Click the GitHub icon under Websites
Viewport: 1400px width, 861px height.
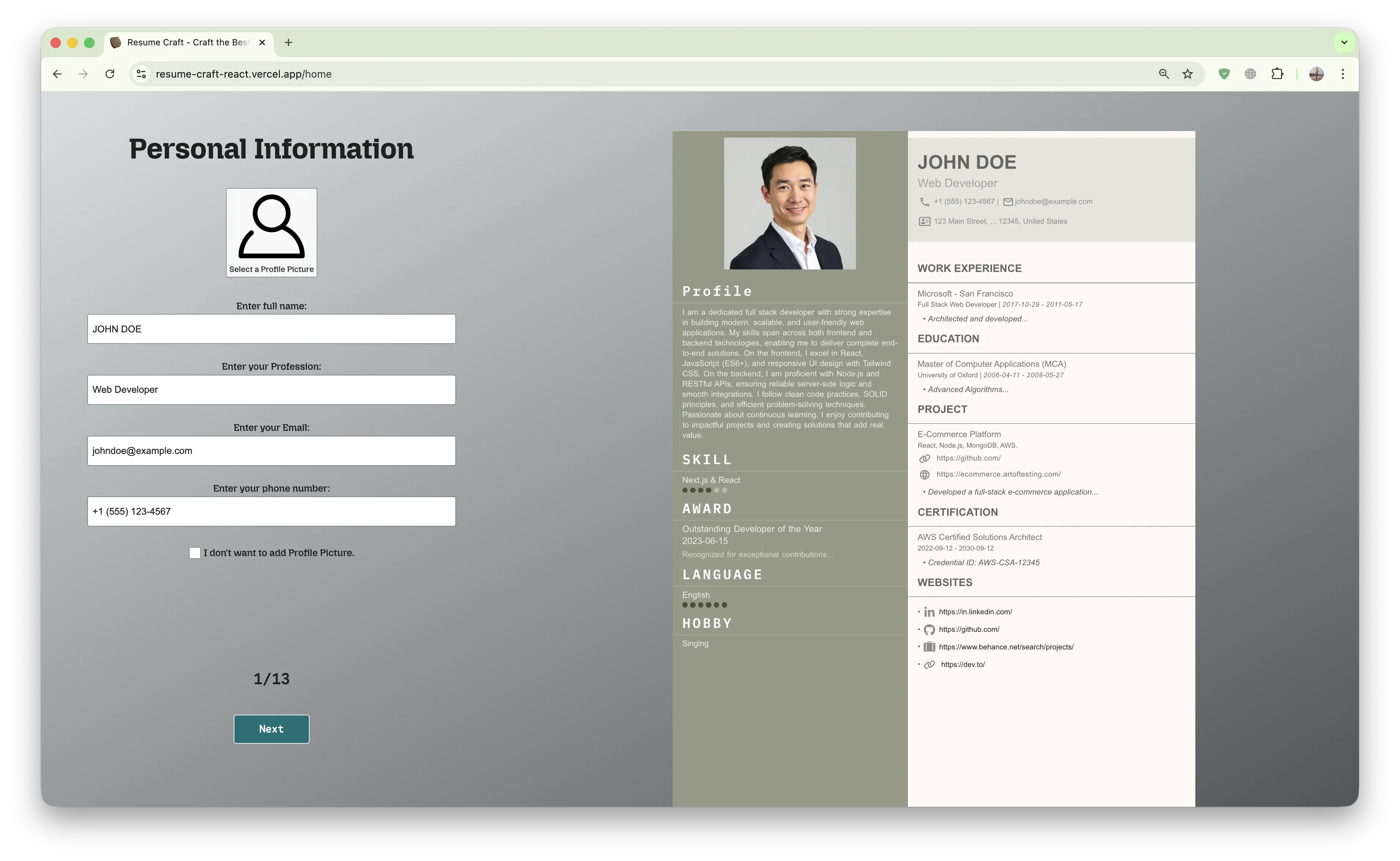tap(929, 629)
